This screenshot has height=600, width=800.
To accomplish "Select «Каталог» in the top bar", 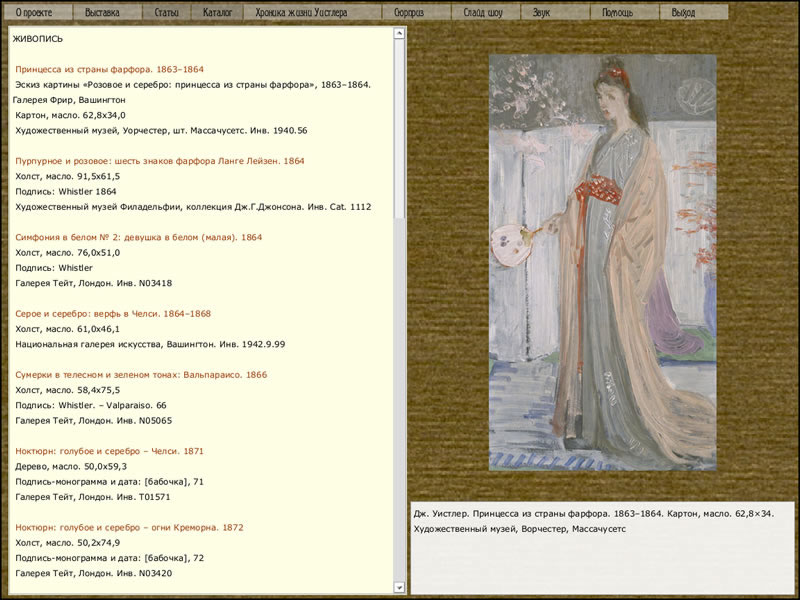I will coord(216,13).
